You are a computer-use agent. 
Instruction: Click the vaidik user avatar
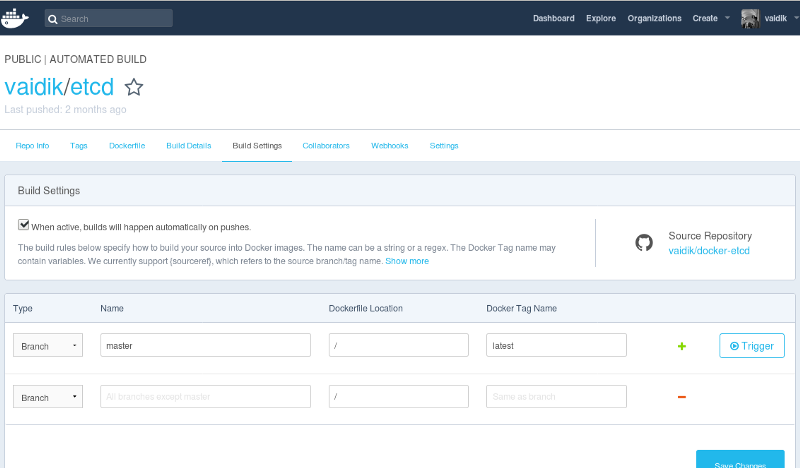[x=750, y=19]
